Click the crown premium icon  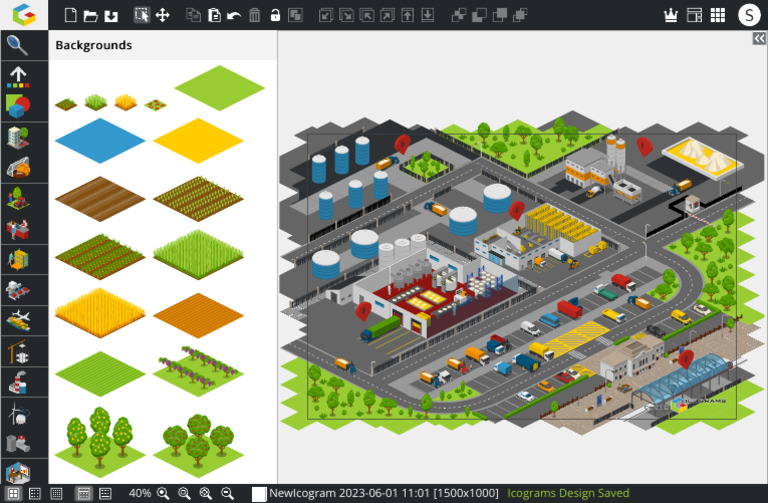pyautogui.click(x=671, y=15)
